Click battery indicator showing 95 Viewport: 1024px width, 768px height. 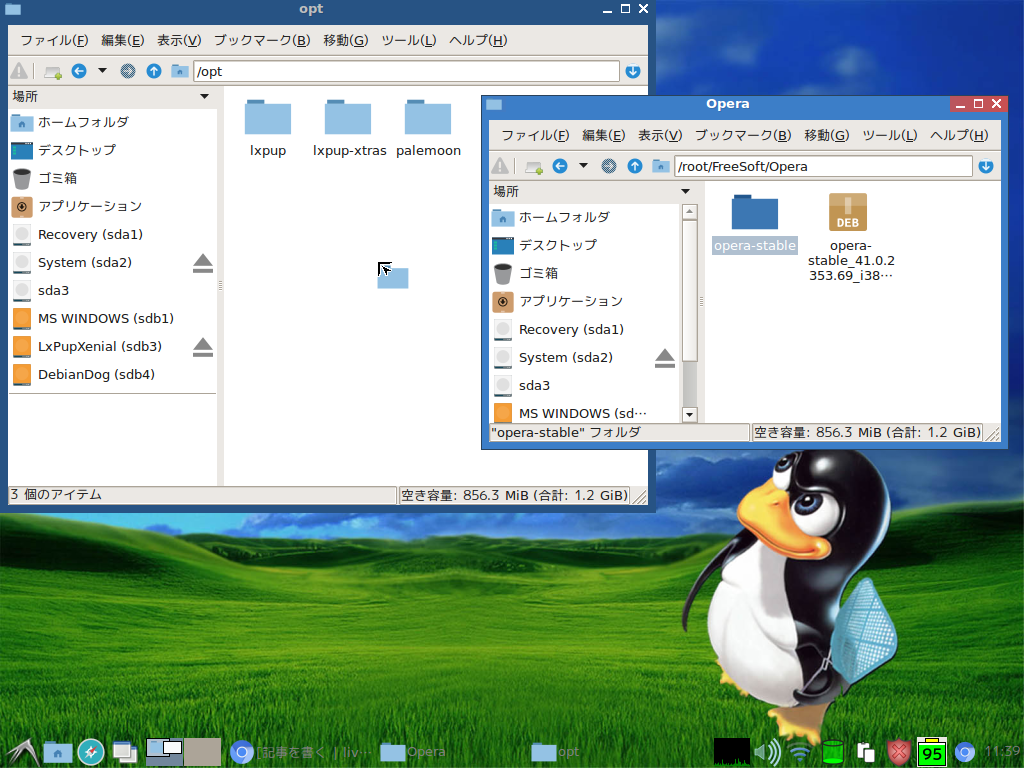(x=931, y=752)
